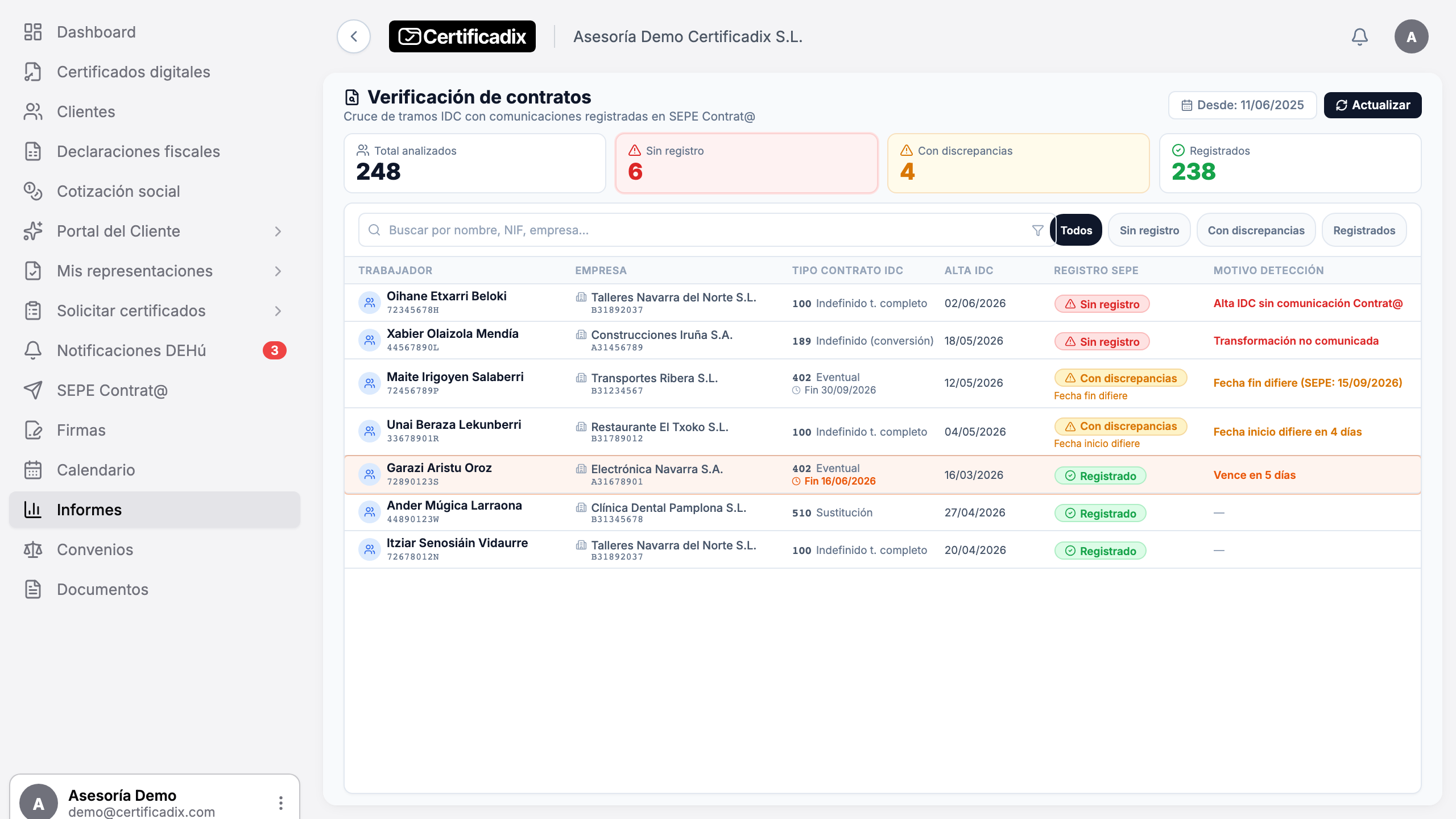
Task: Open Declaraciones fiscales in sidebar
Action: coord(155,151)
